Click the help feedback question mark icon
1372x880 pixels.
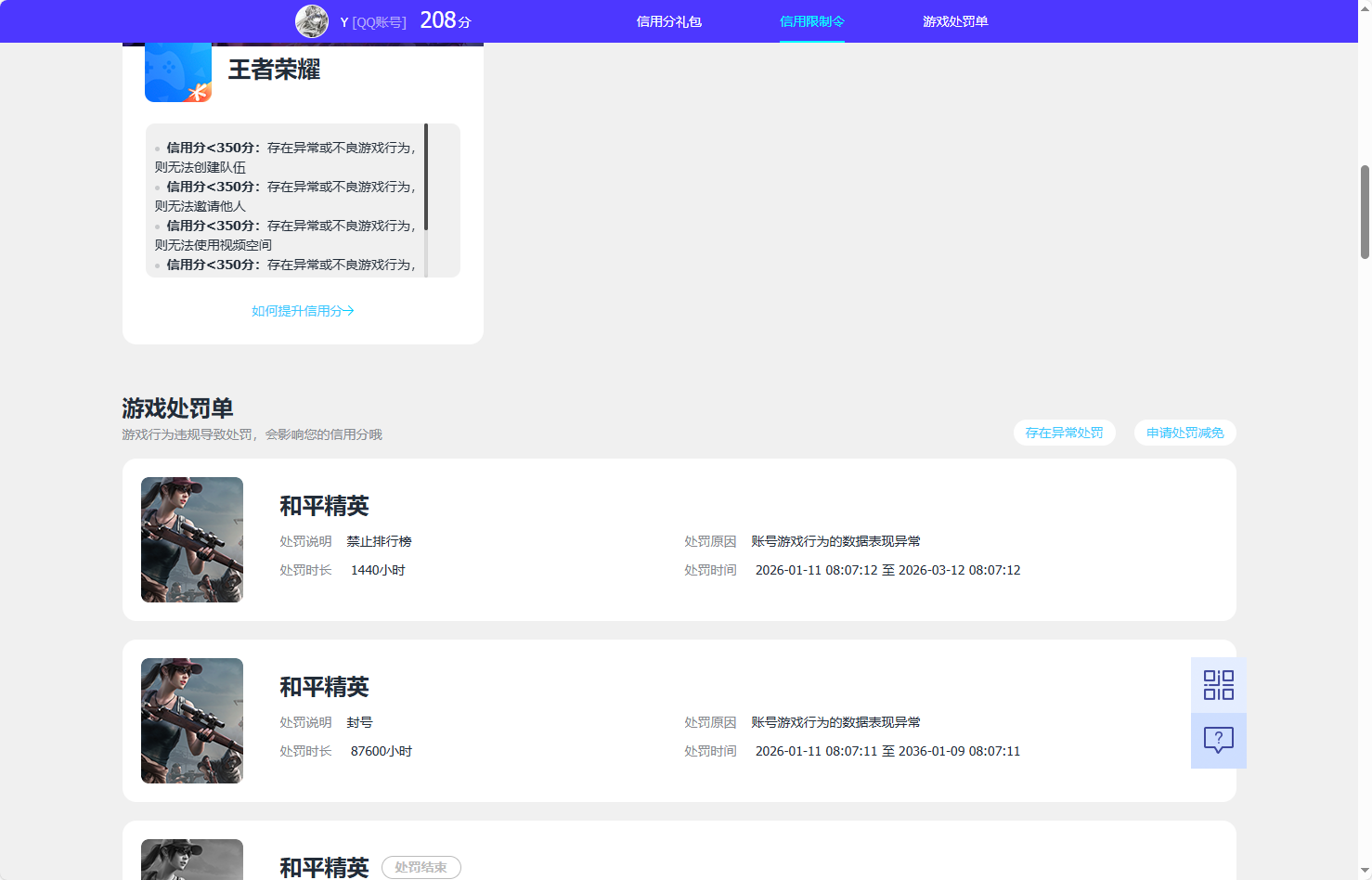coord(1218,740)
